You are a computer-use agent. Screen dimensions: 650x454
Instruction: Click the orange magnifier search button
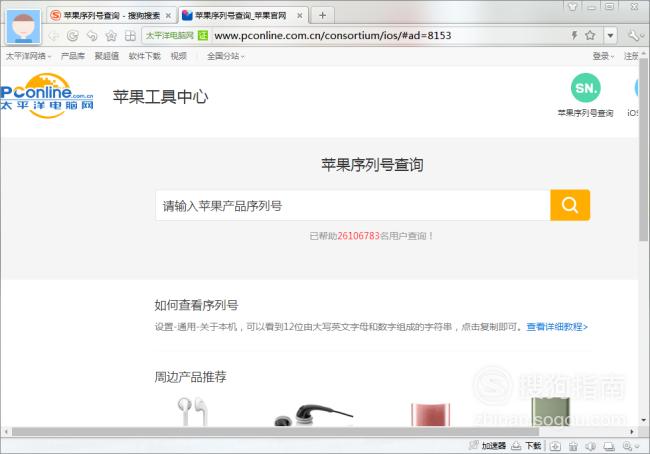click(570, 205)
